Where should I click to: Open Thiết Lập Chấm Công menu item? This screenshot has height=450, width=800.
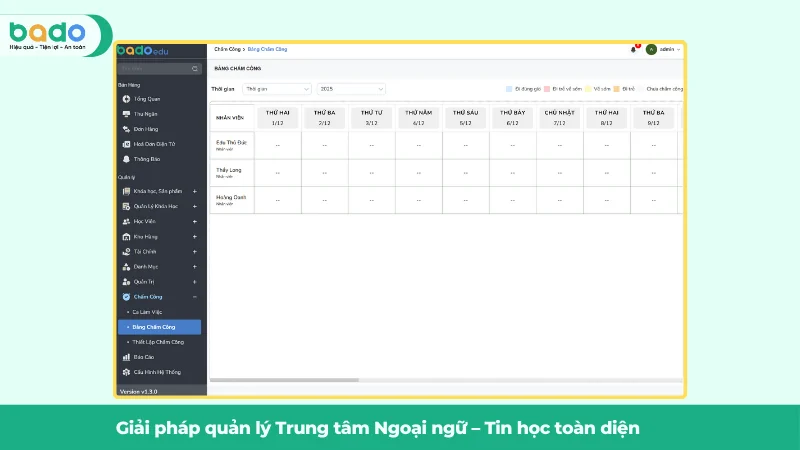click(160, 342)
